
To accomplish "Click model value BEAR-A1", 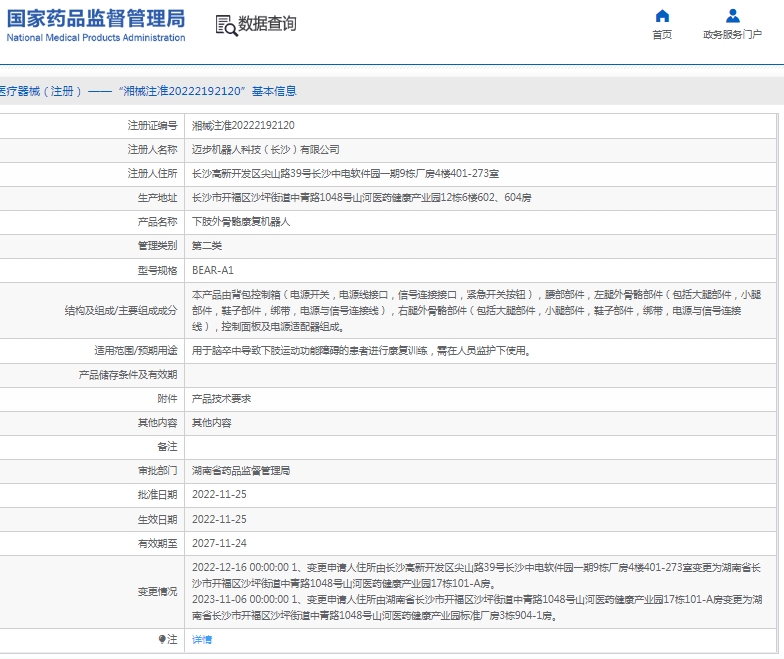I will click(212, 270).
